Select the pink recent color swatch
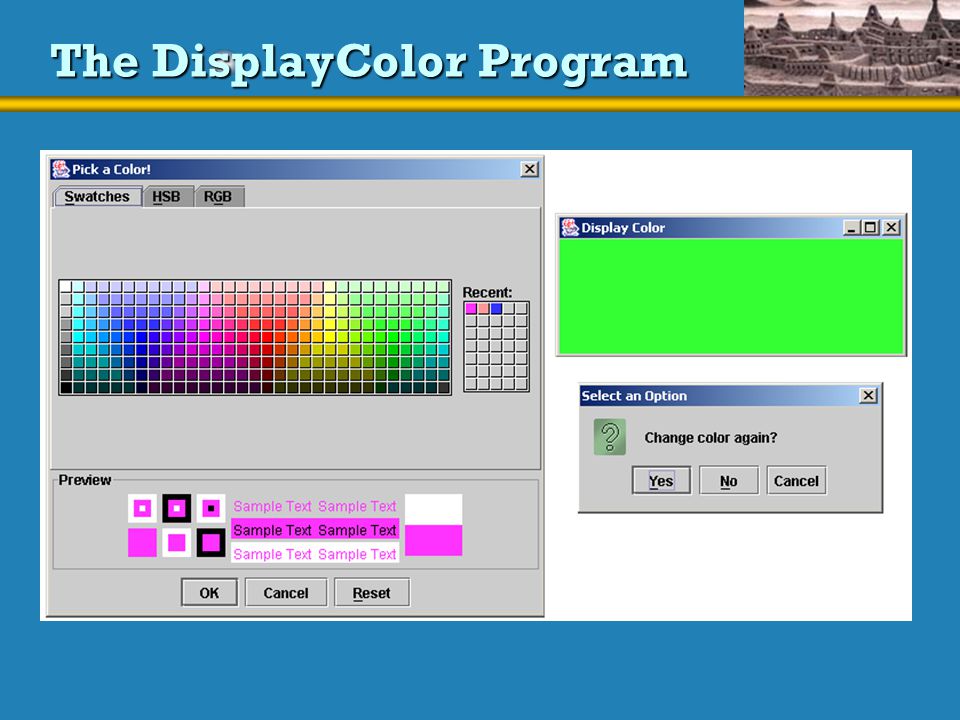The height and width of the screenshot is (720, 960). click(484, 309)
